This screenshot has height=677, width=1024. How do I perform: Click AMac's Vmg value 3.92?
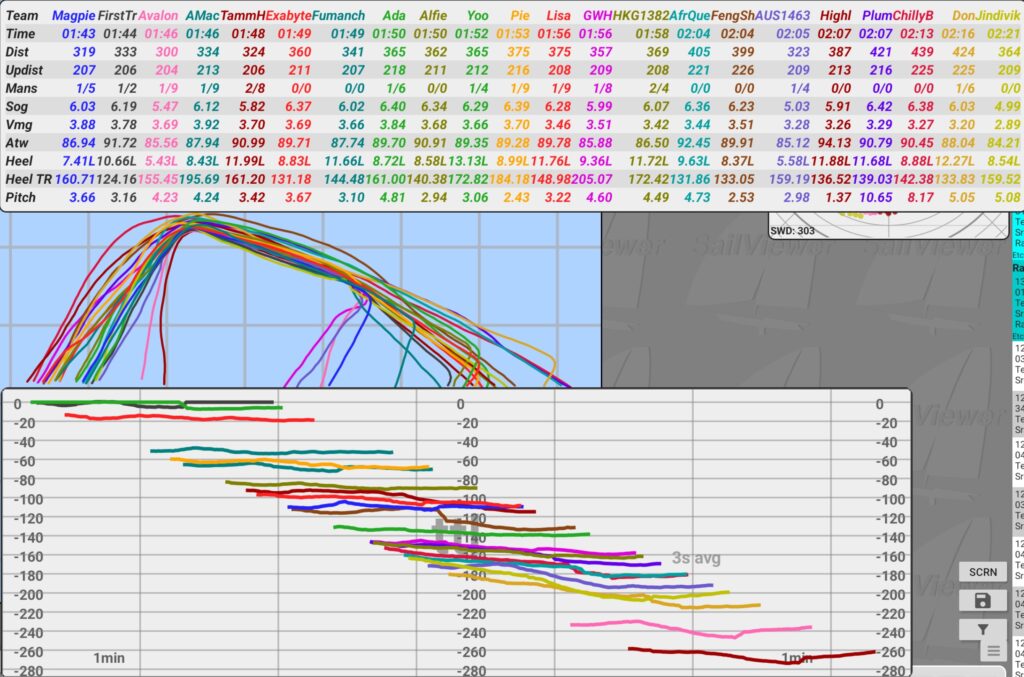pyautogui.click(x=206, y=125)
